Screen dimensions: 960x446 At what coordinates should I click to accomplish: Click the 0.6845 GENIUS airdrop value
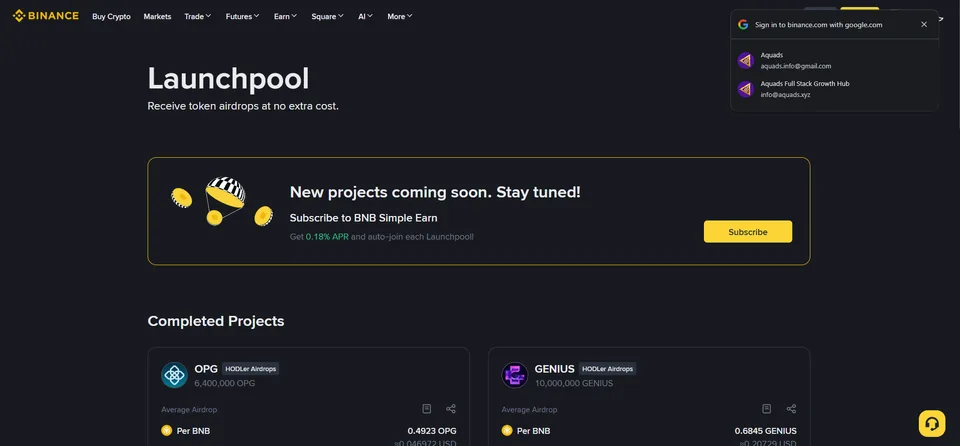766,431
